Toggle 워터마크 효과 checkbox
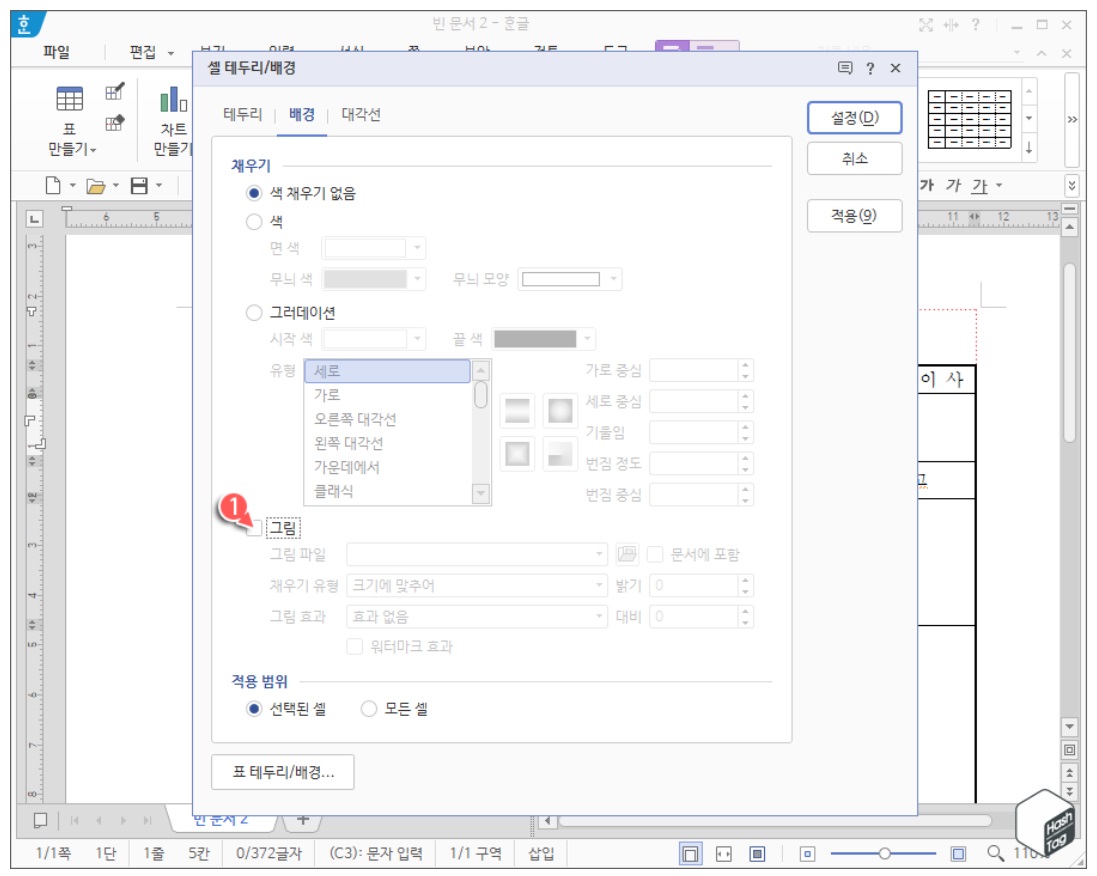The image size is (1097, 876). (x=355, y=646)
